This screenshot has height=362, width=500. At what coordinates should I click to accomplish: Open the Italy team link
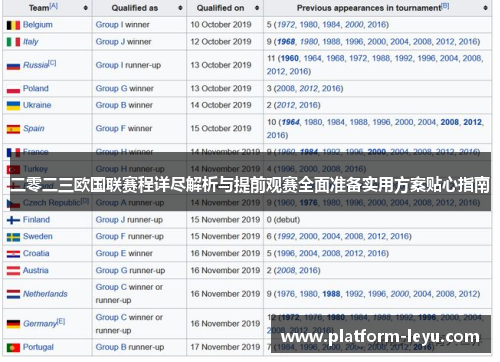pos(31,42)
